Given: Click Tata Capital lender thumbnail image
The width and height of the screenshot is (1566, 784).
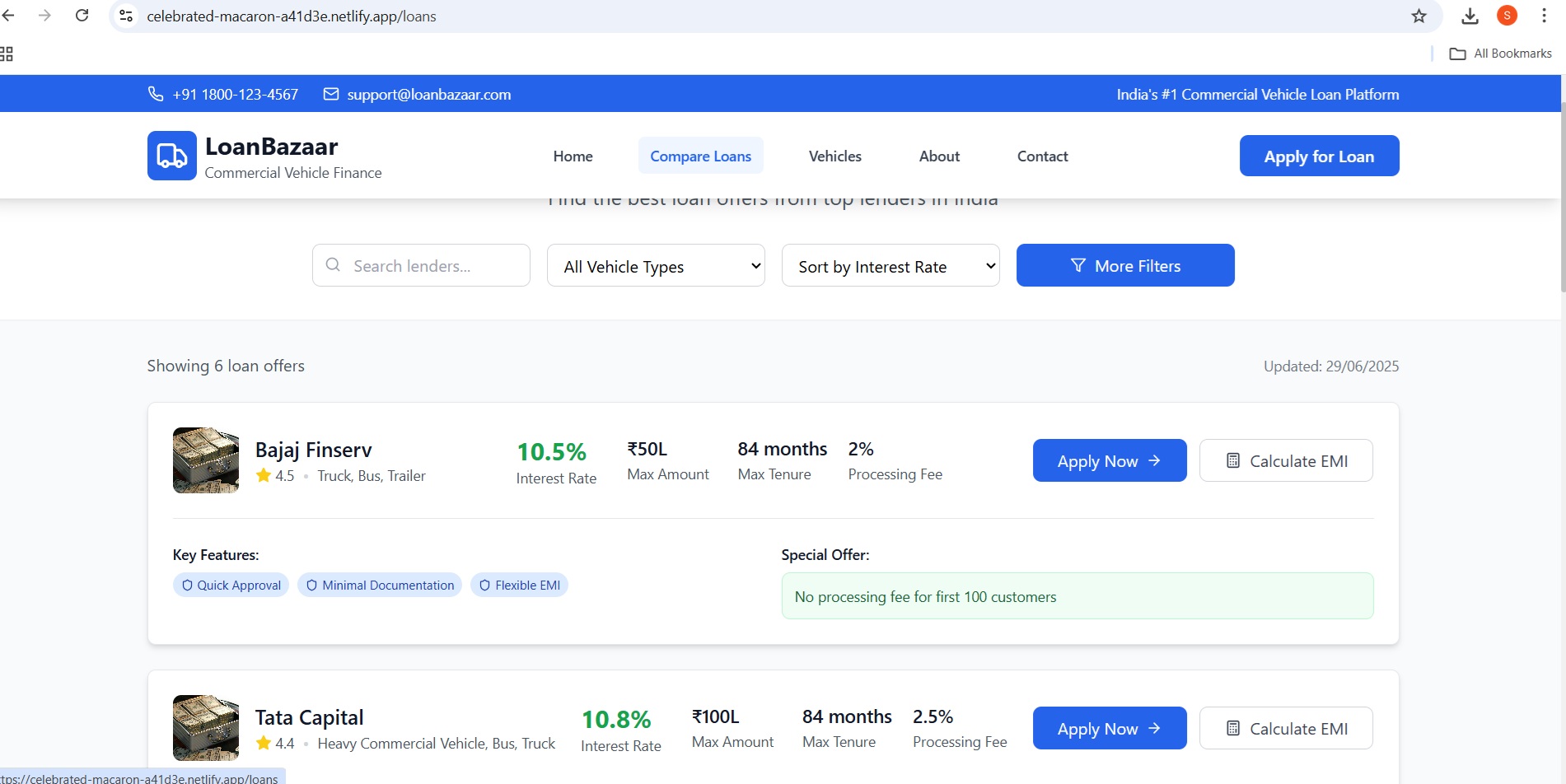Looking at the screenshot, I should point(206,728).
